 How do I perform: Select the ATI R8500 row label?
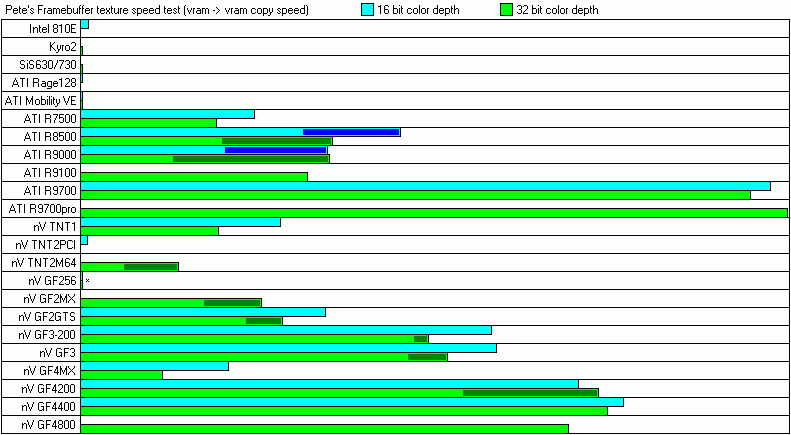click(50, 137)
